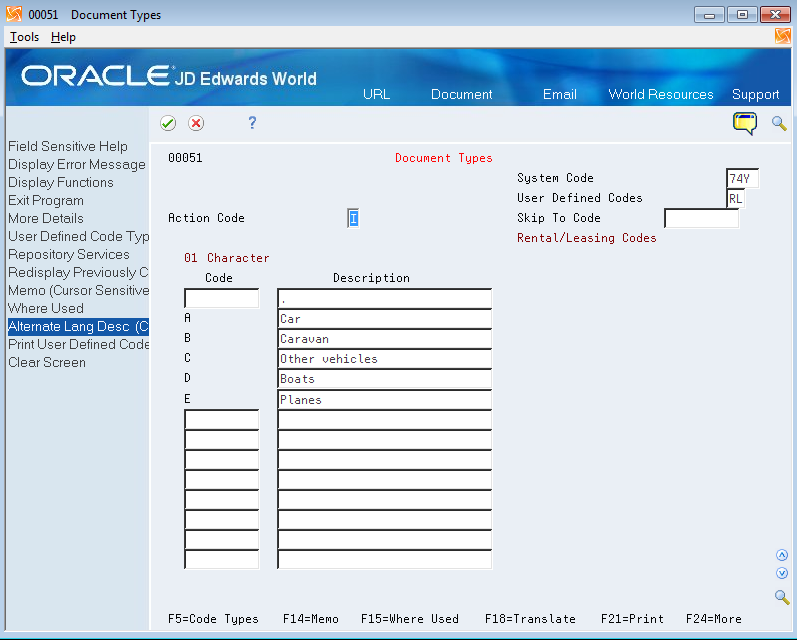Viewport: 797px width, 640px height.
Task: Click the page up arrow icon
Action: pos(782,555)
